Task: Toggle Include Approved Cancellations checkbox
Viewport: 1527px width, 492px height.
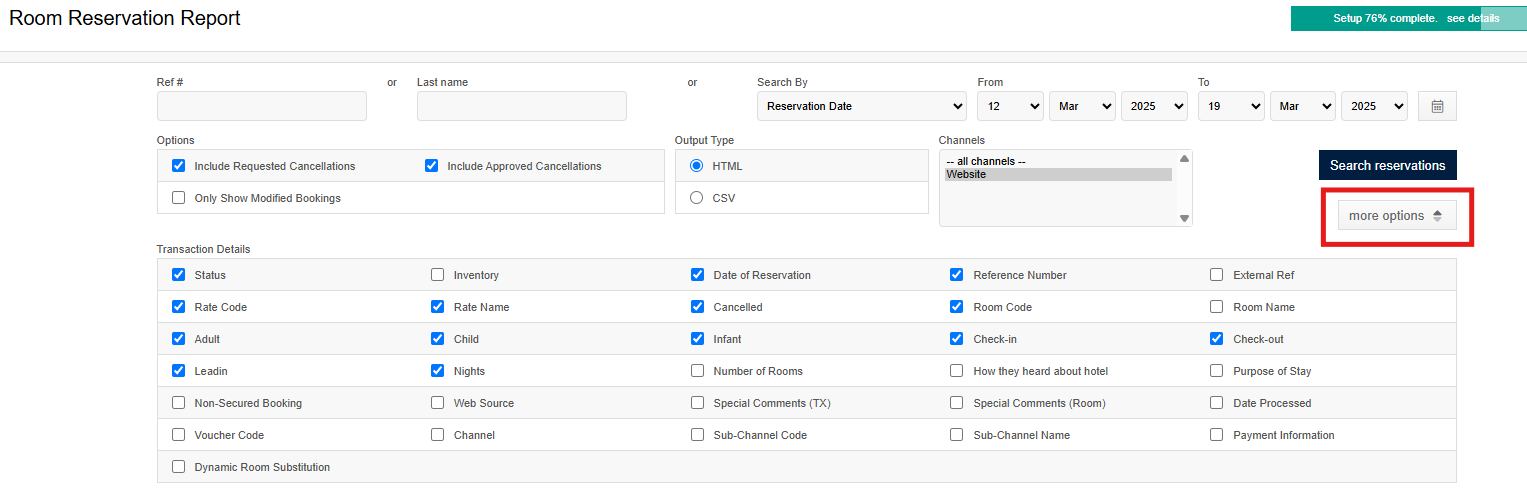Action: (432, 166)
